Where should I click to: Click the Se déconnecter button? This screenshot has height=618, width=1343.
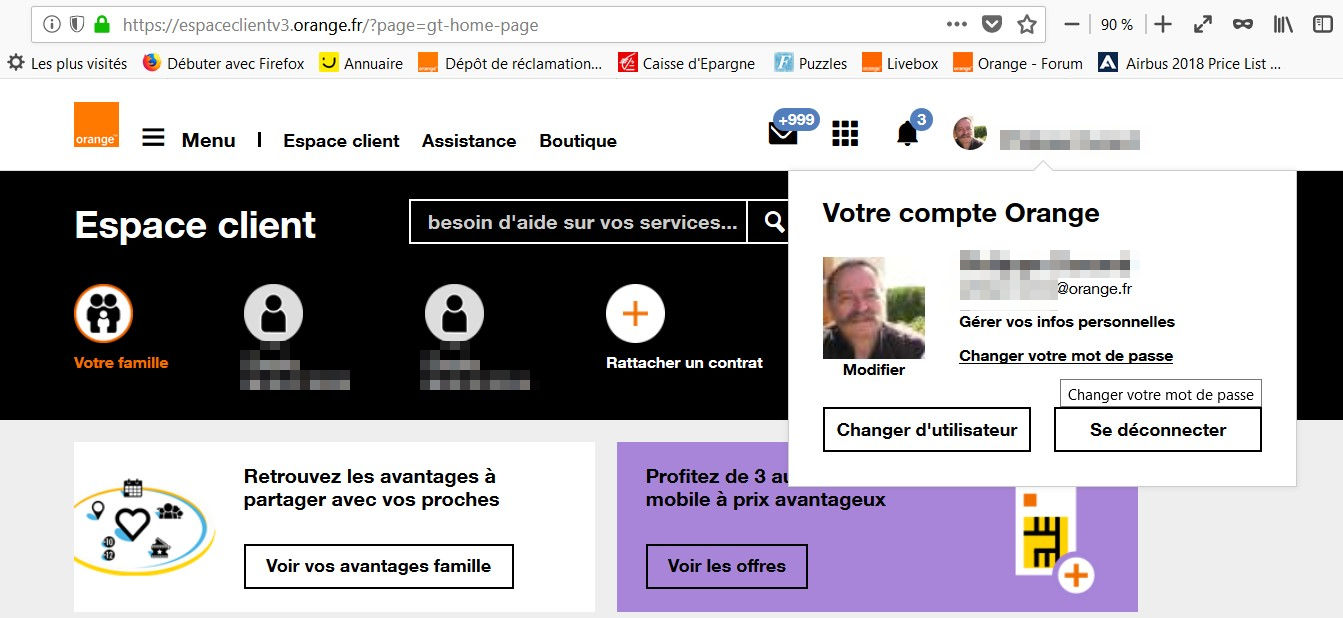point(1157,430)
